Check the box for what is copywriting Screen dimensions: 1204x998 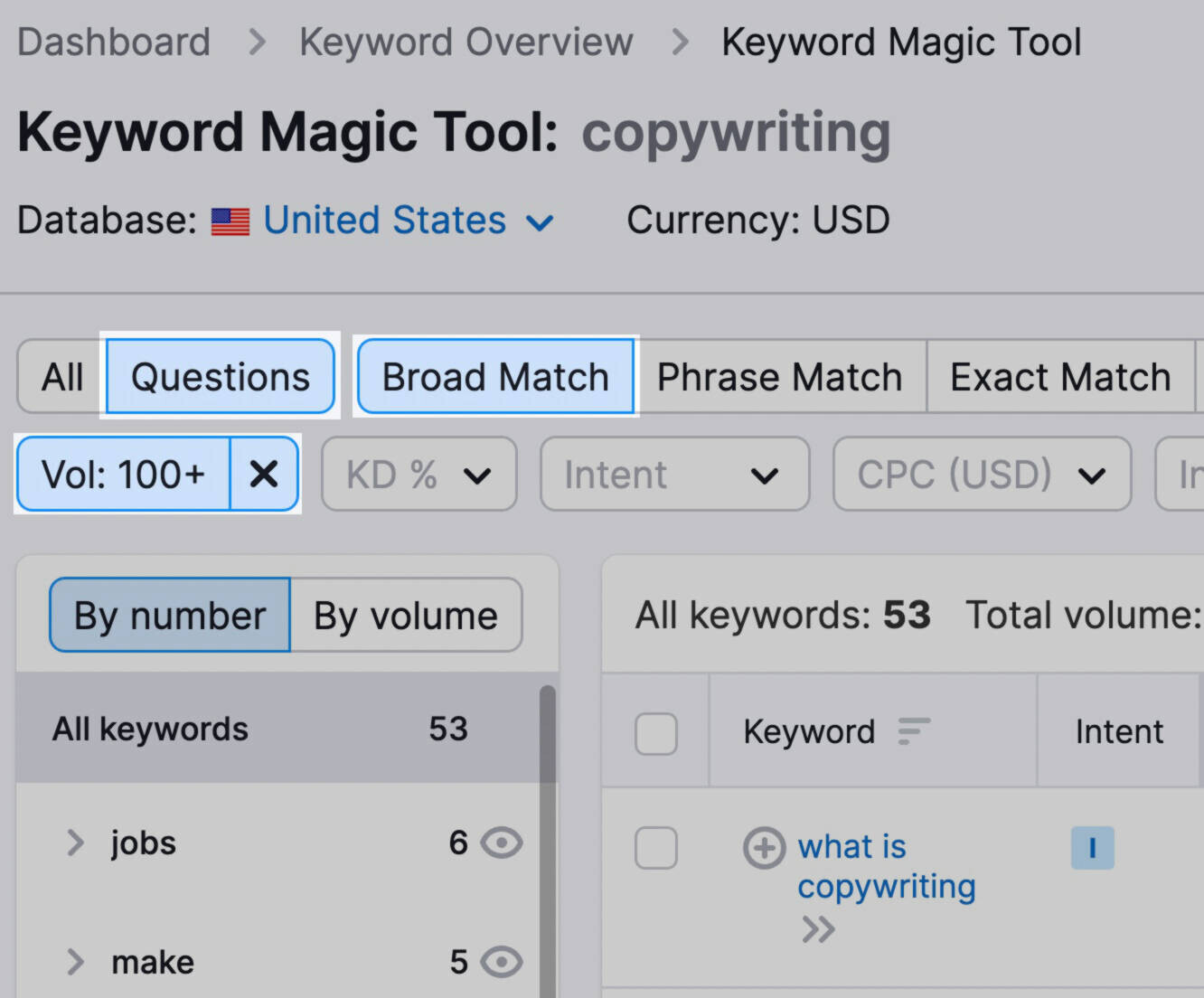coord(656,848)
